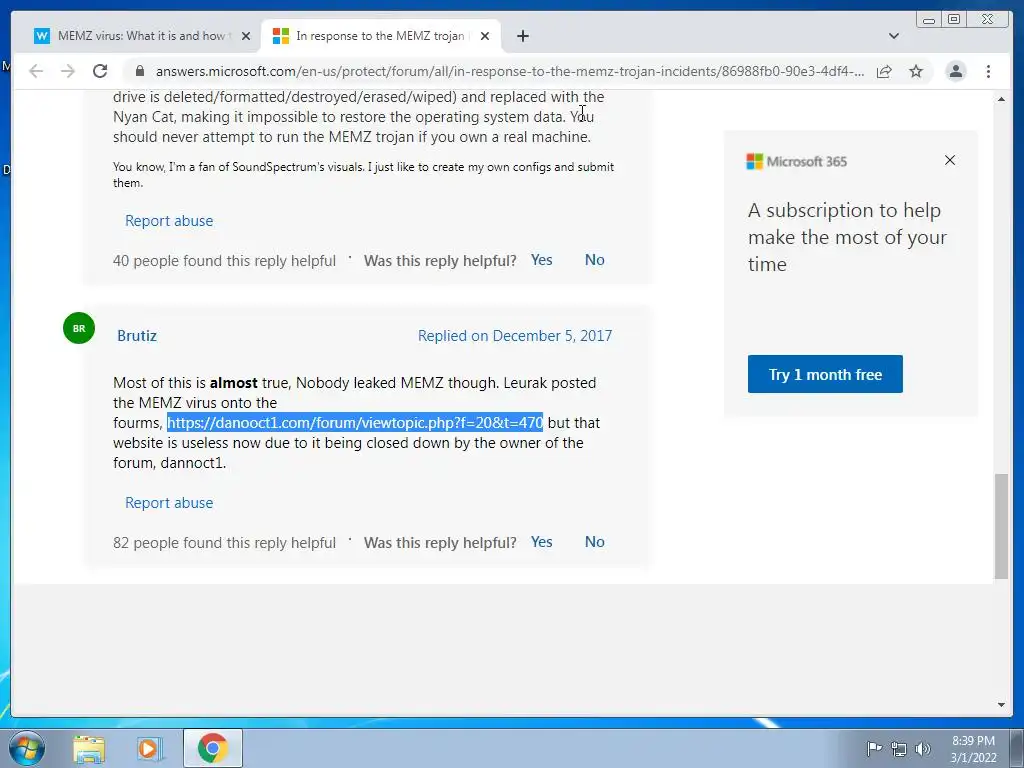The image size is (1024, 768).
Task: Click the Microsoft 365 logo
Action: pyautogui.click(x=796, y=161)
